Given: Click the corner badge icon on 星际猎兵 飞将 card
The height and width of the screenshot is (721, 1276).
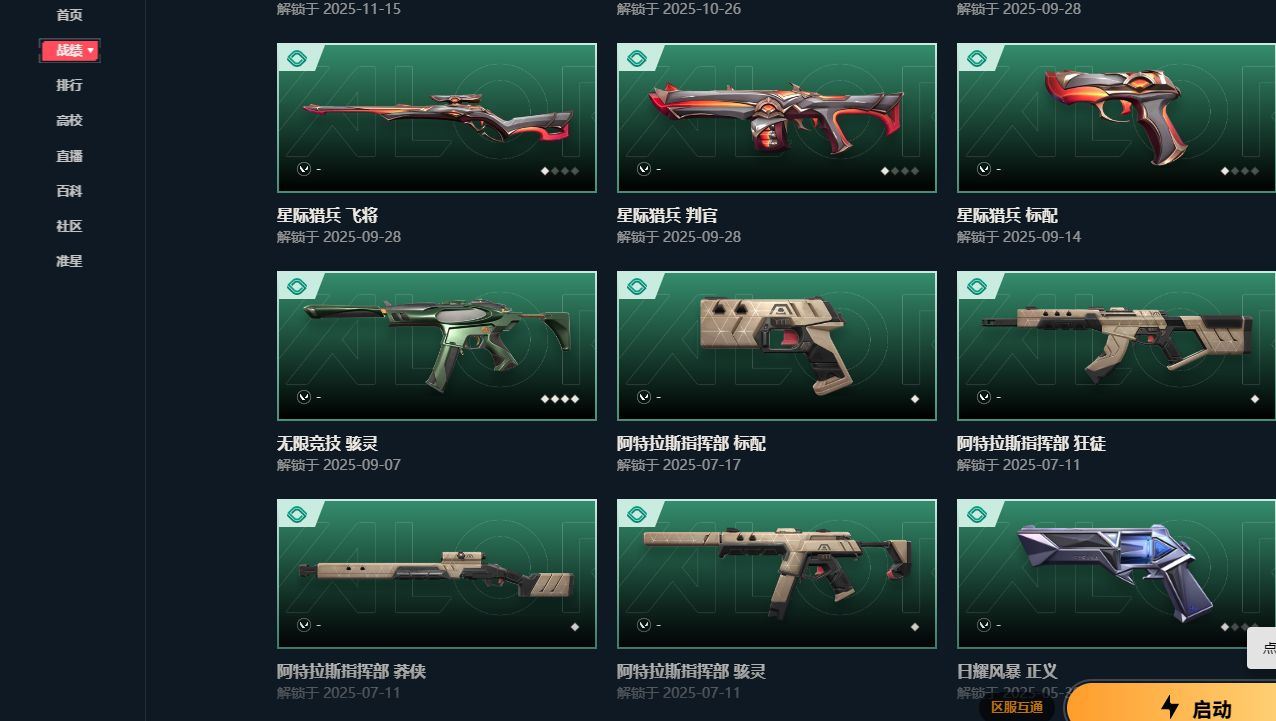Looking at the screenshot, I should [x=296, y=59].
